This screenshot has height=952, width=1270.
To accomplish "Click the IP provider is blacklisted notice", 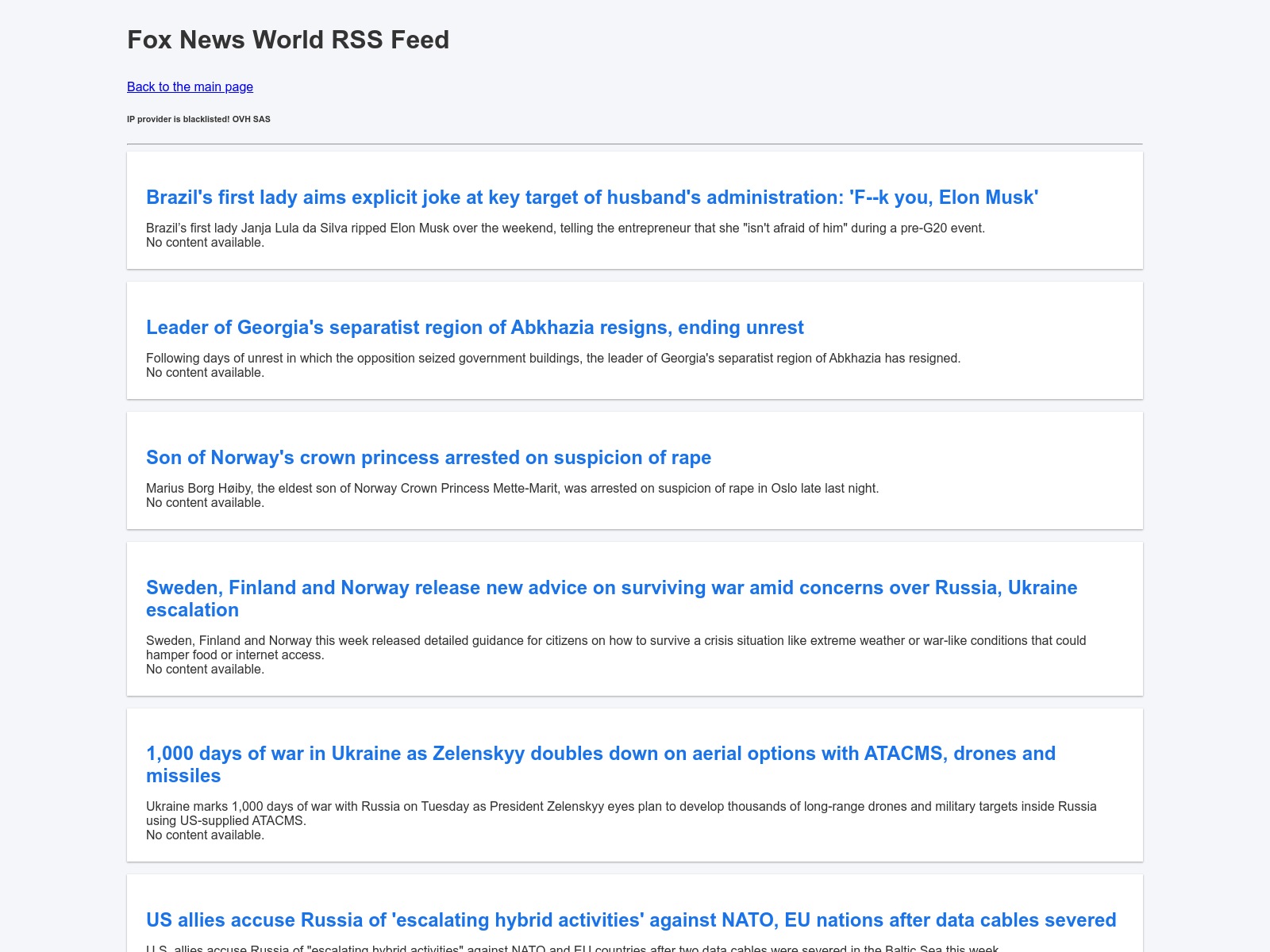I will tap(198, 119).
